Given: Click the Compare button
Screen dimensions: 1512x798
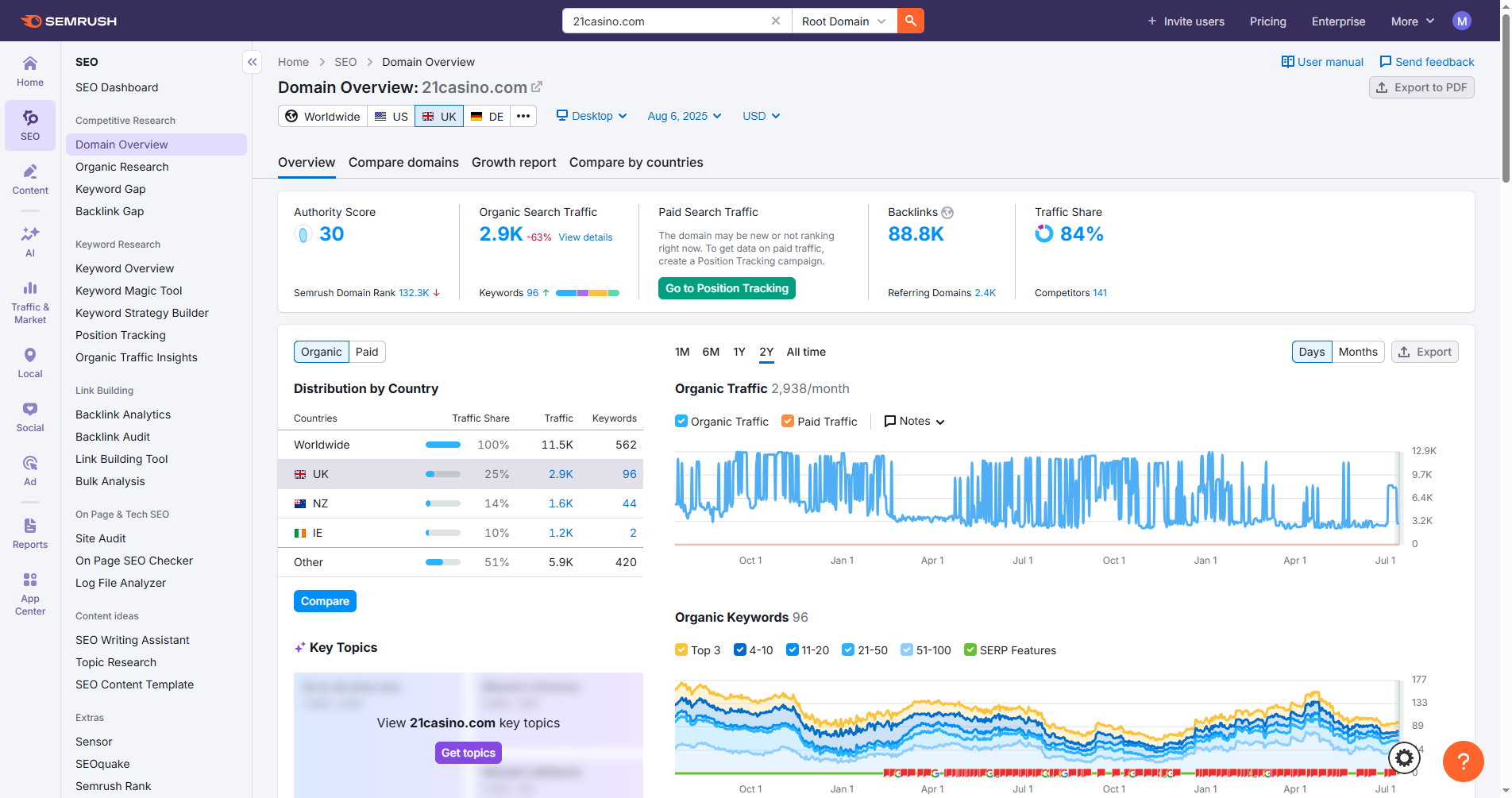Looking at the screenshot, I should point(325,601).
